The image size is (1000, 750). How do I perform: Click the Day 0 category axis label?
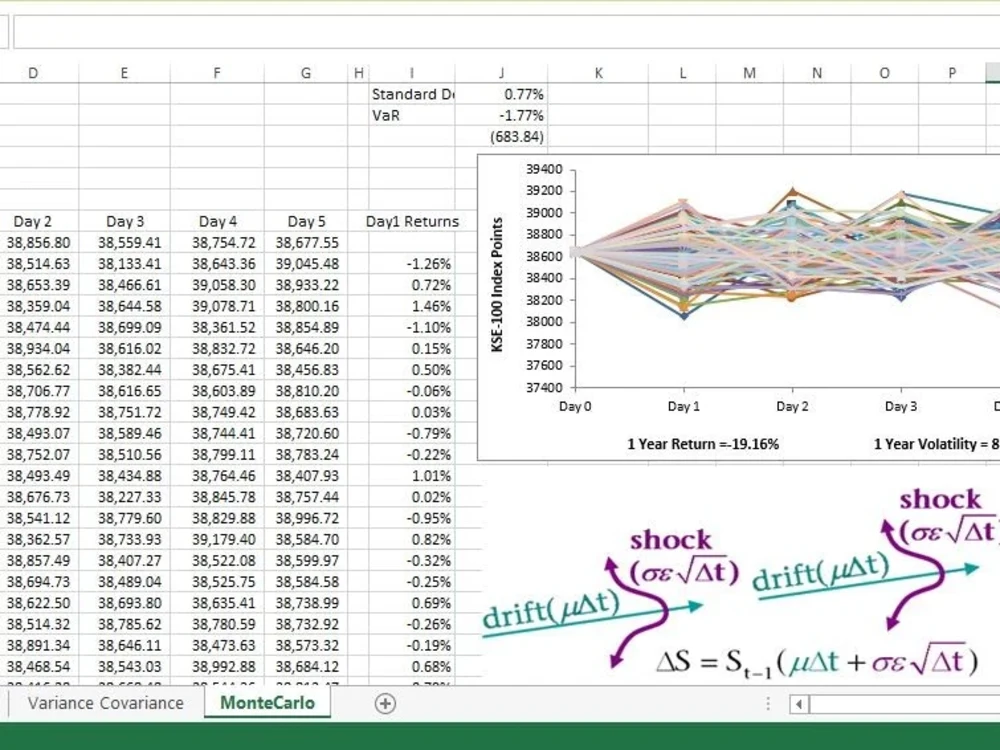pos(575,406)
